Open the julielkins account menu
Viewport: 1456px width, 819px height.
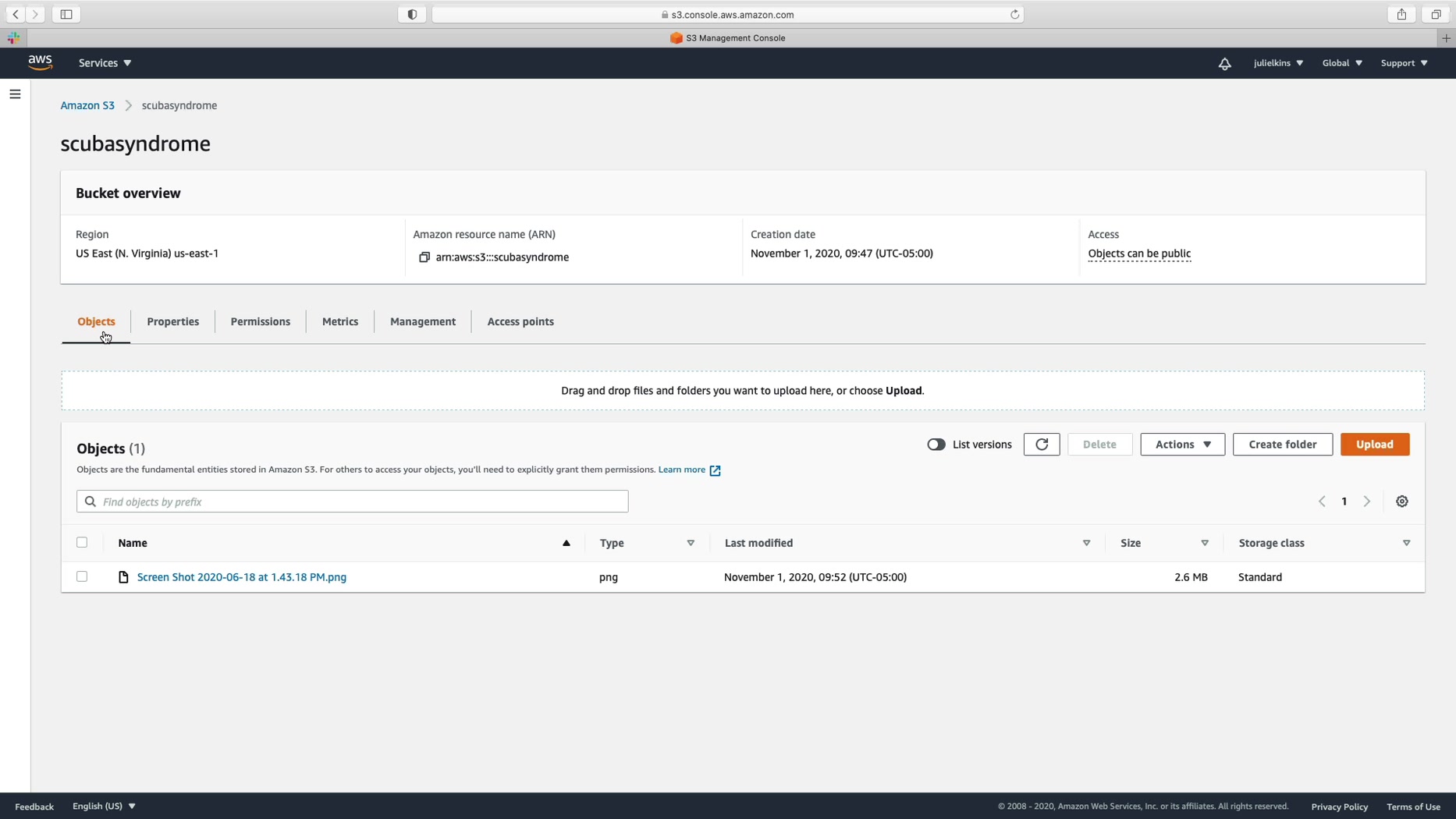click(1278, 63)
